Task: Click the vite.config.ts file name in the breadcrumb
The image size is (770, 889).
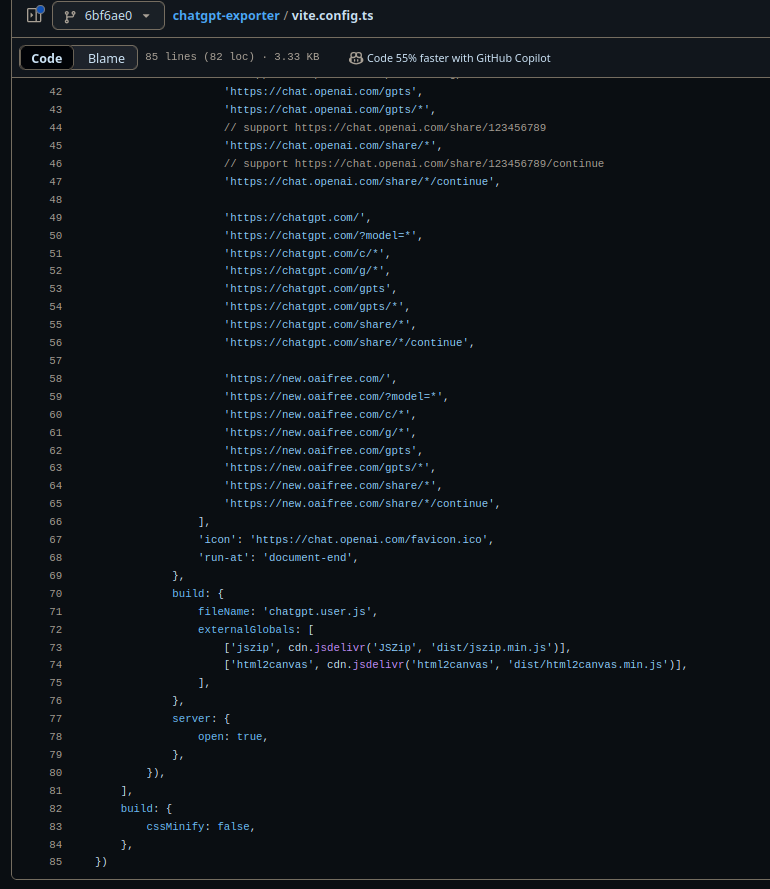Action: click(x=332, y=15)
